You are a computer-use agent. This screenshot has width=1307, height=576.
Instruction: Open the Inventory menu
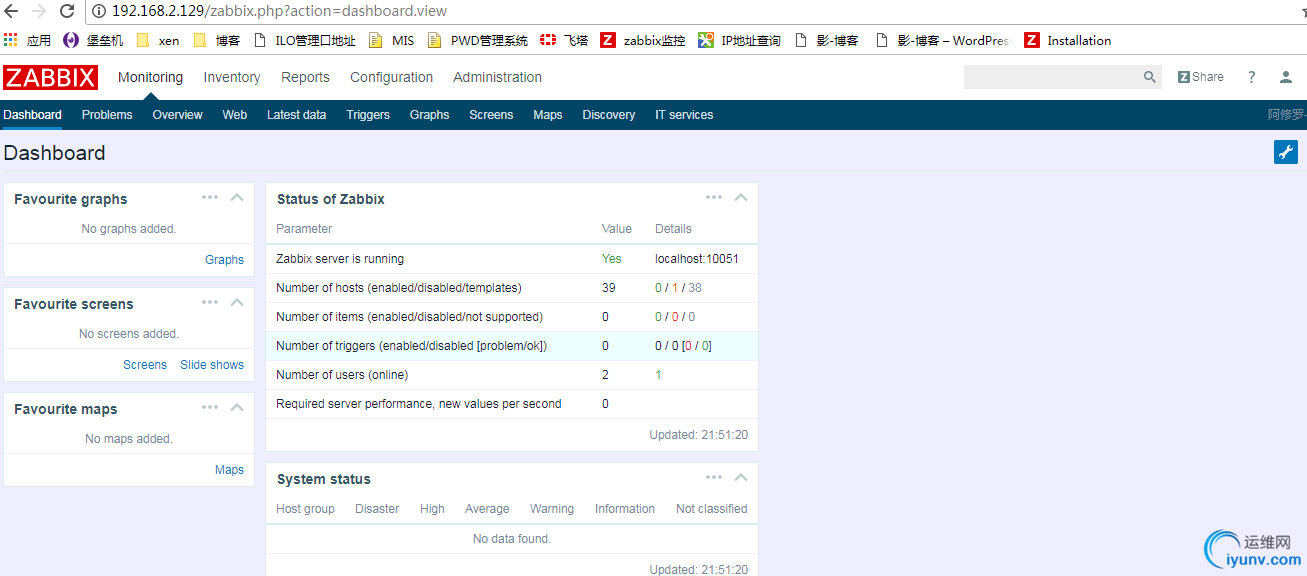pyautogui.click(x=232, y=77)
